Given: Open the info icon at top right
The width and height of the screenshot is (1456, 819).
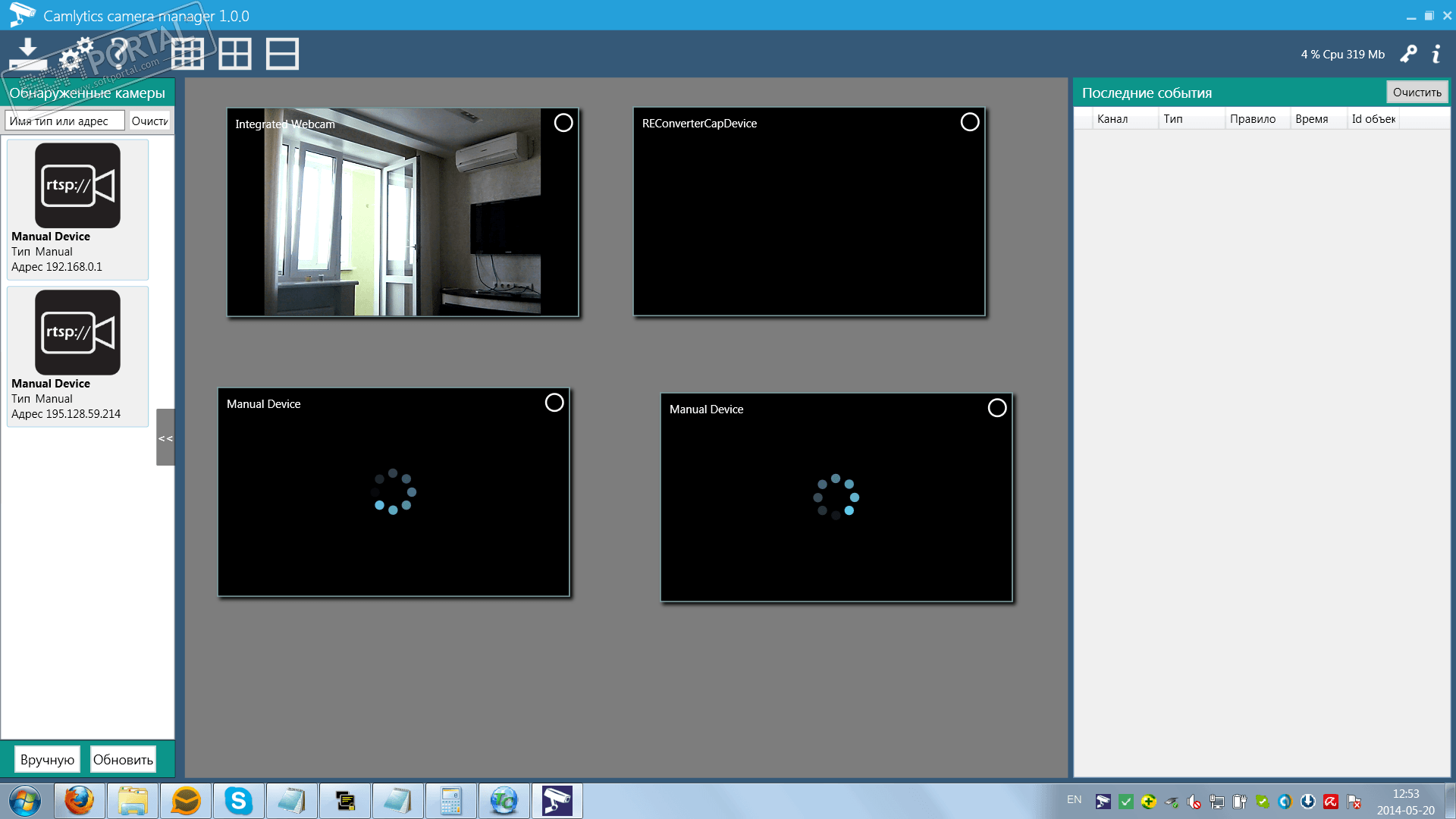Looking at the screenshot, I should click(x=1436, y=54).
